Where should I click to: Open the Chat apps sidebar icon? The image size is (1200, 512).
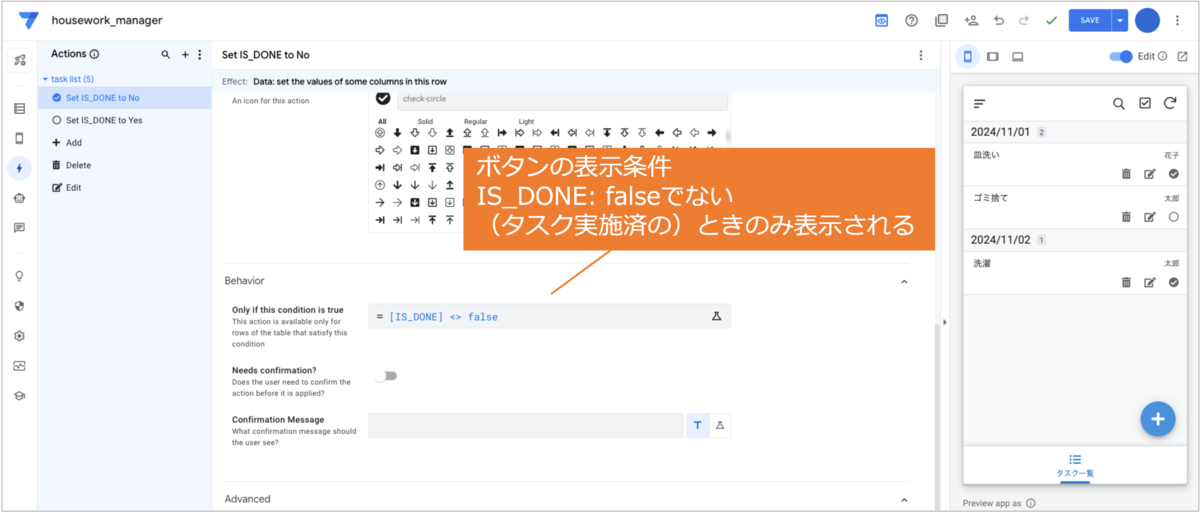(x=19, y=228)
